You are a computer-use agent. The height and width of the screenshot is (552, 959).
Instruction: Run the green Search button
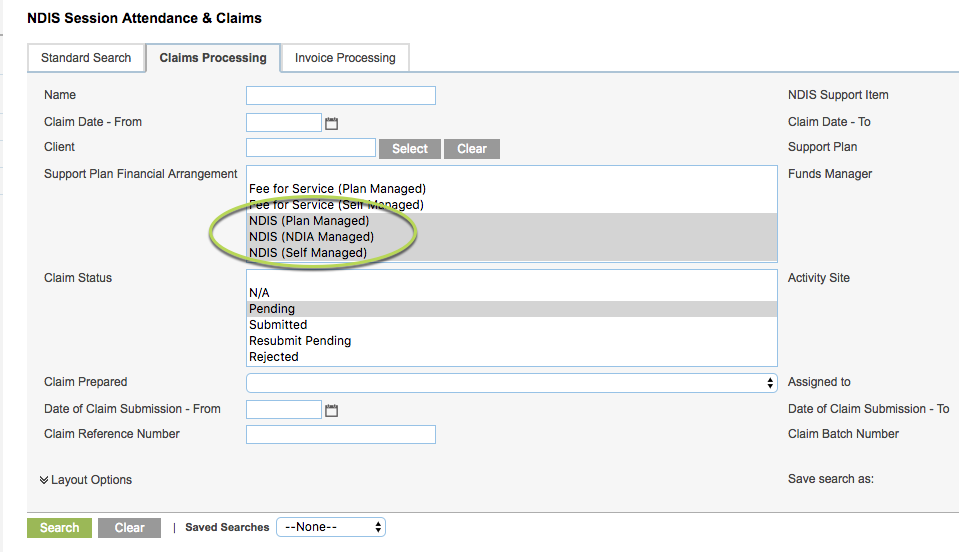[59, 528]
